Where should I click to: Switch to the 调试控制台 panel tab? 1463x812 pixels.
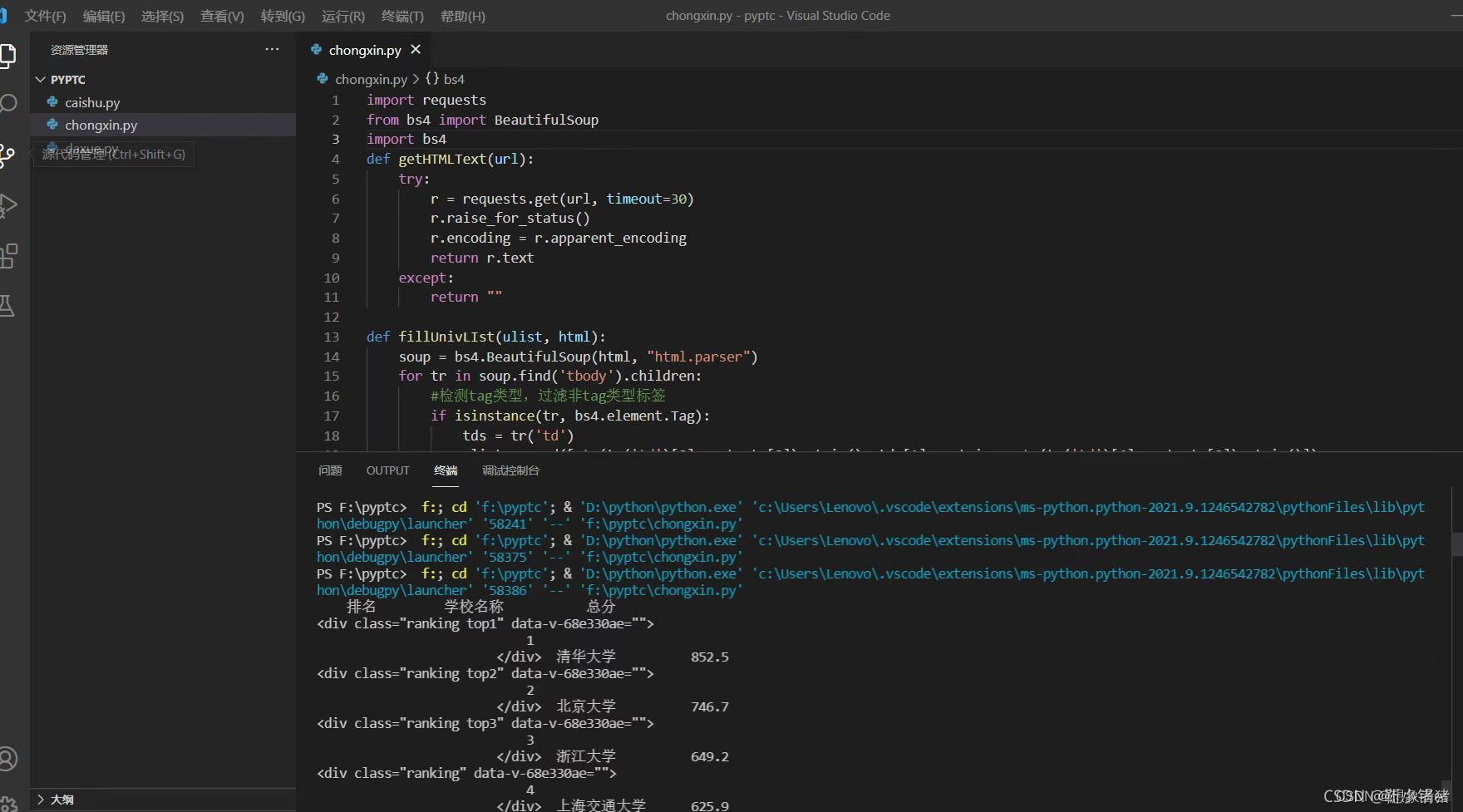click(510, 470)
